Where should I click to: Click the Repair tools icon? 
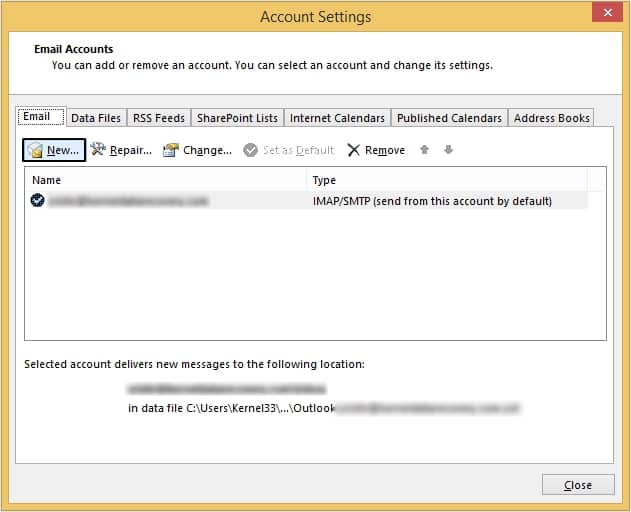[98, 150]
